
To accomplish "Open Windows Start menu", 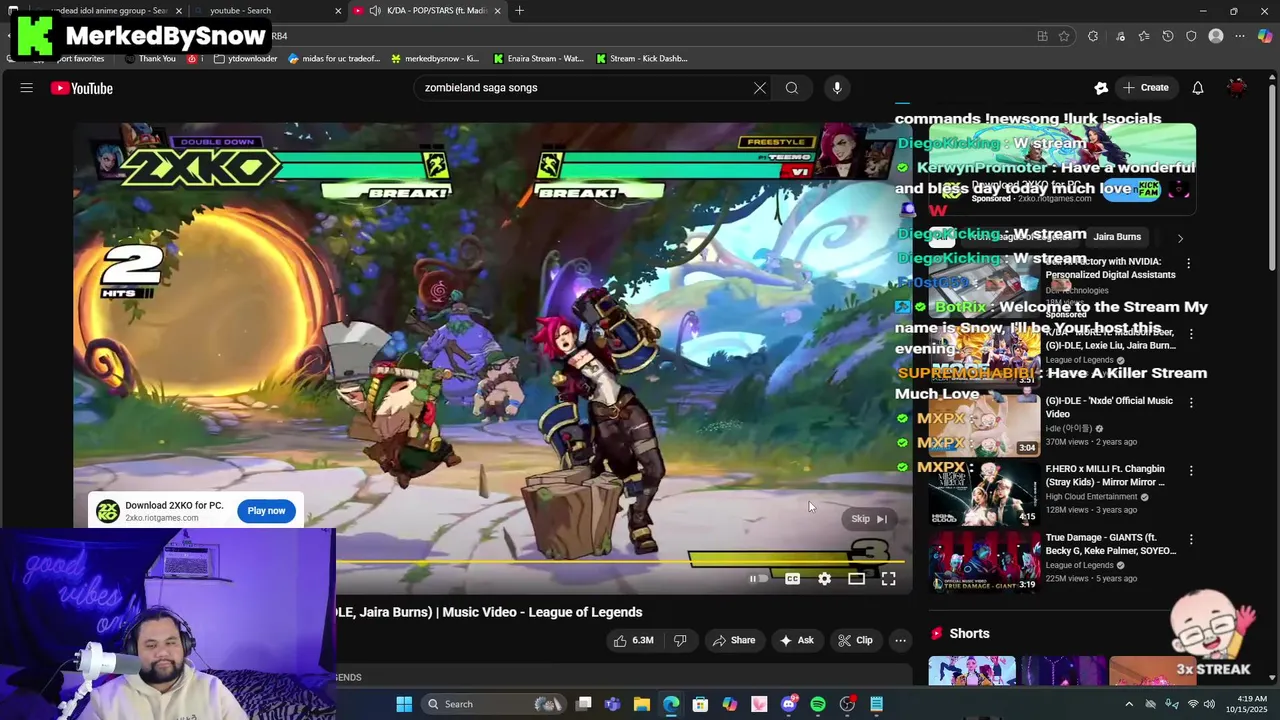I will 404,704.
